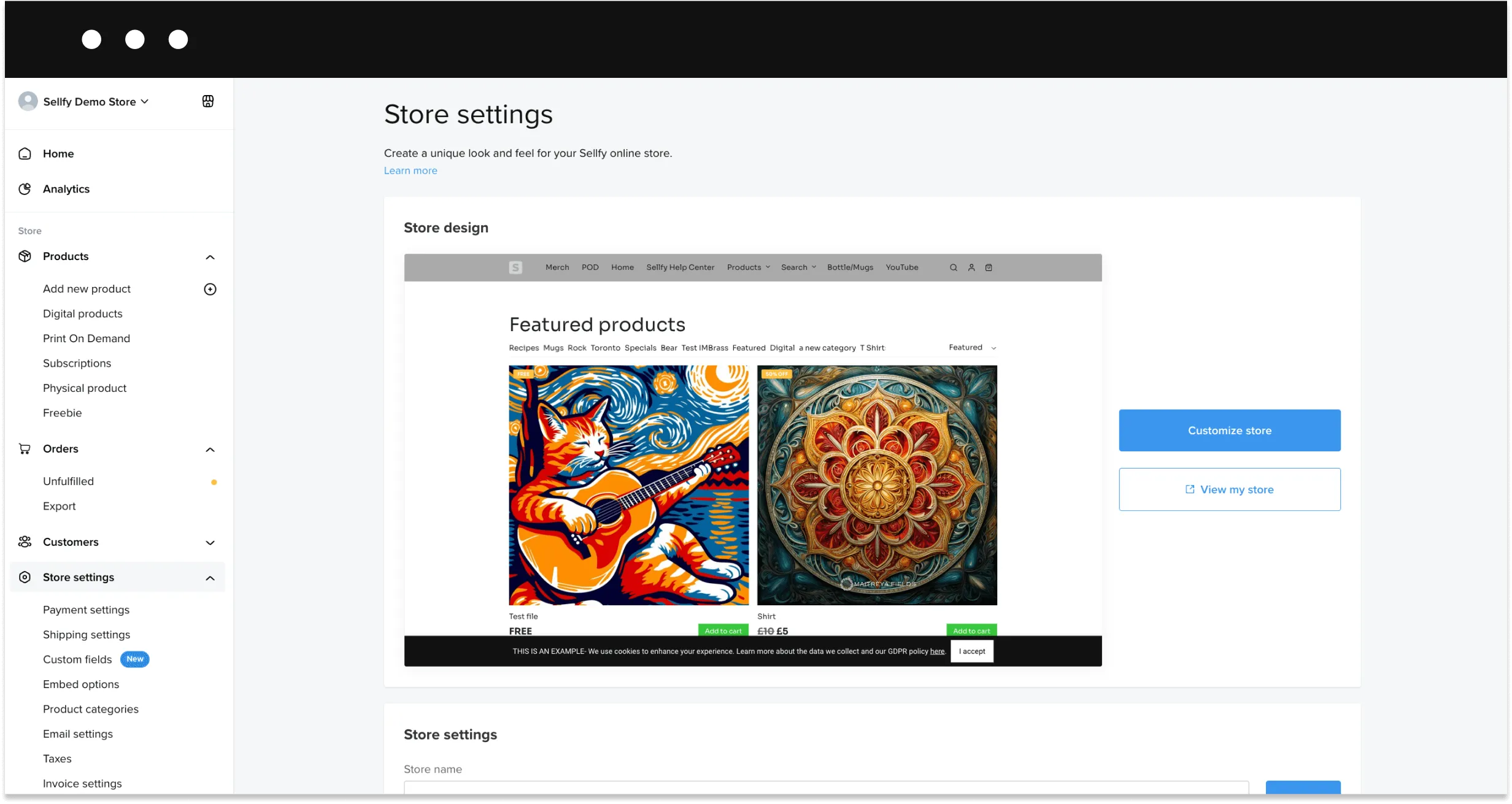This screenshot has width=1512, height=804.
Task: Click I accept on cookie banner
Action: [972, 651]
